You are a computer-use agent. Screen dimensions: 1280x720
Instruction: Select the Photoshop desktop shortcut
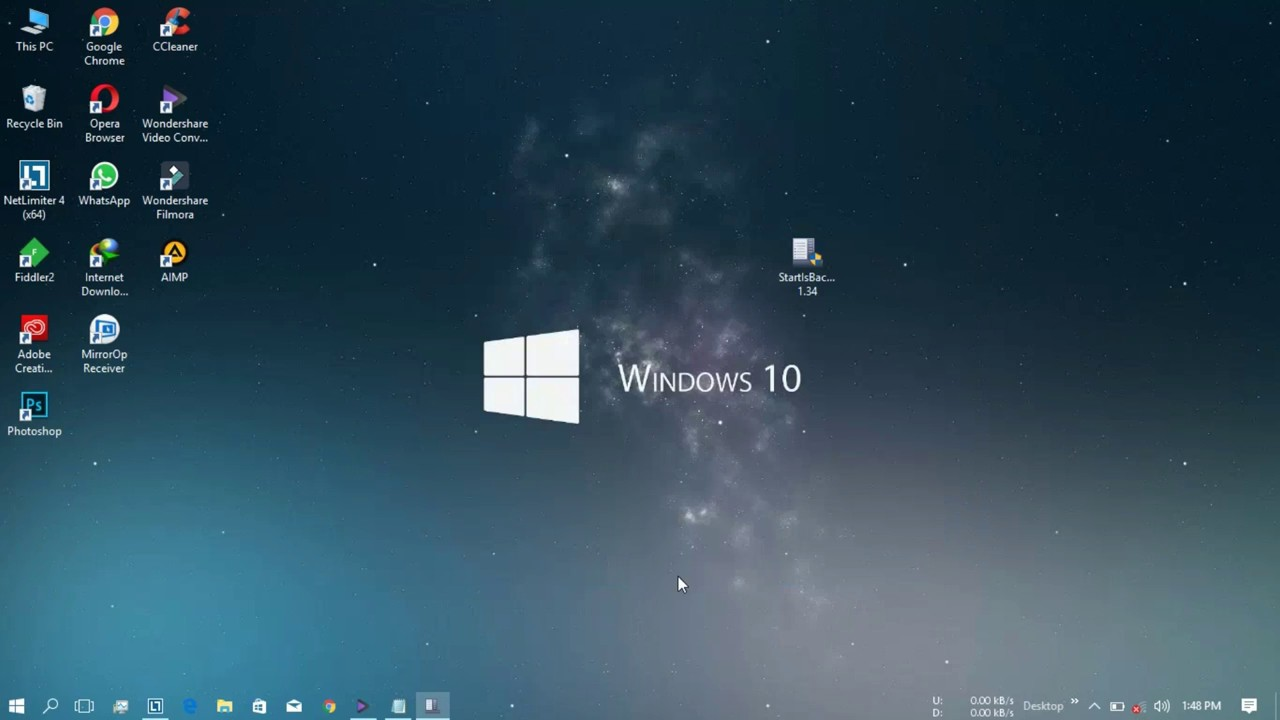click(34, 415)
